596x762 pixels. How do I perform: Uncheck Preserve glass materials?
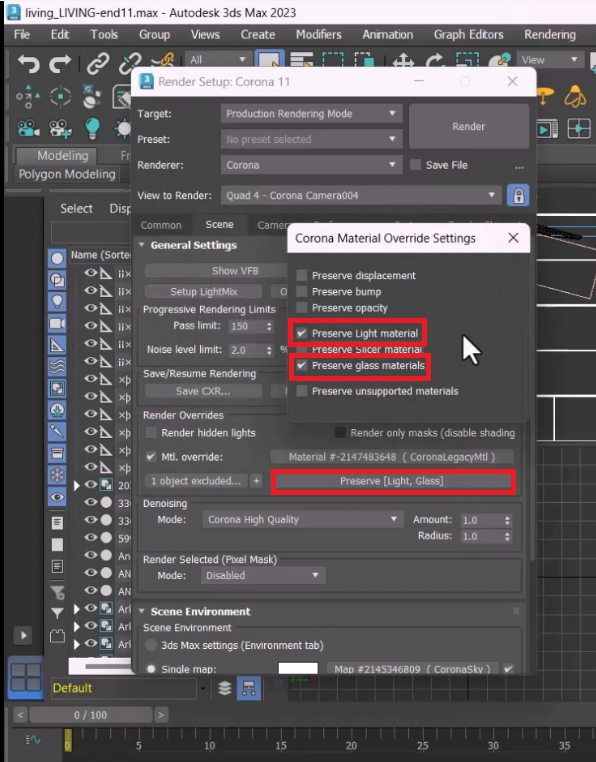302,365
